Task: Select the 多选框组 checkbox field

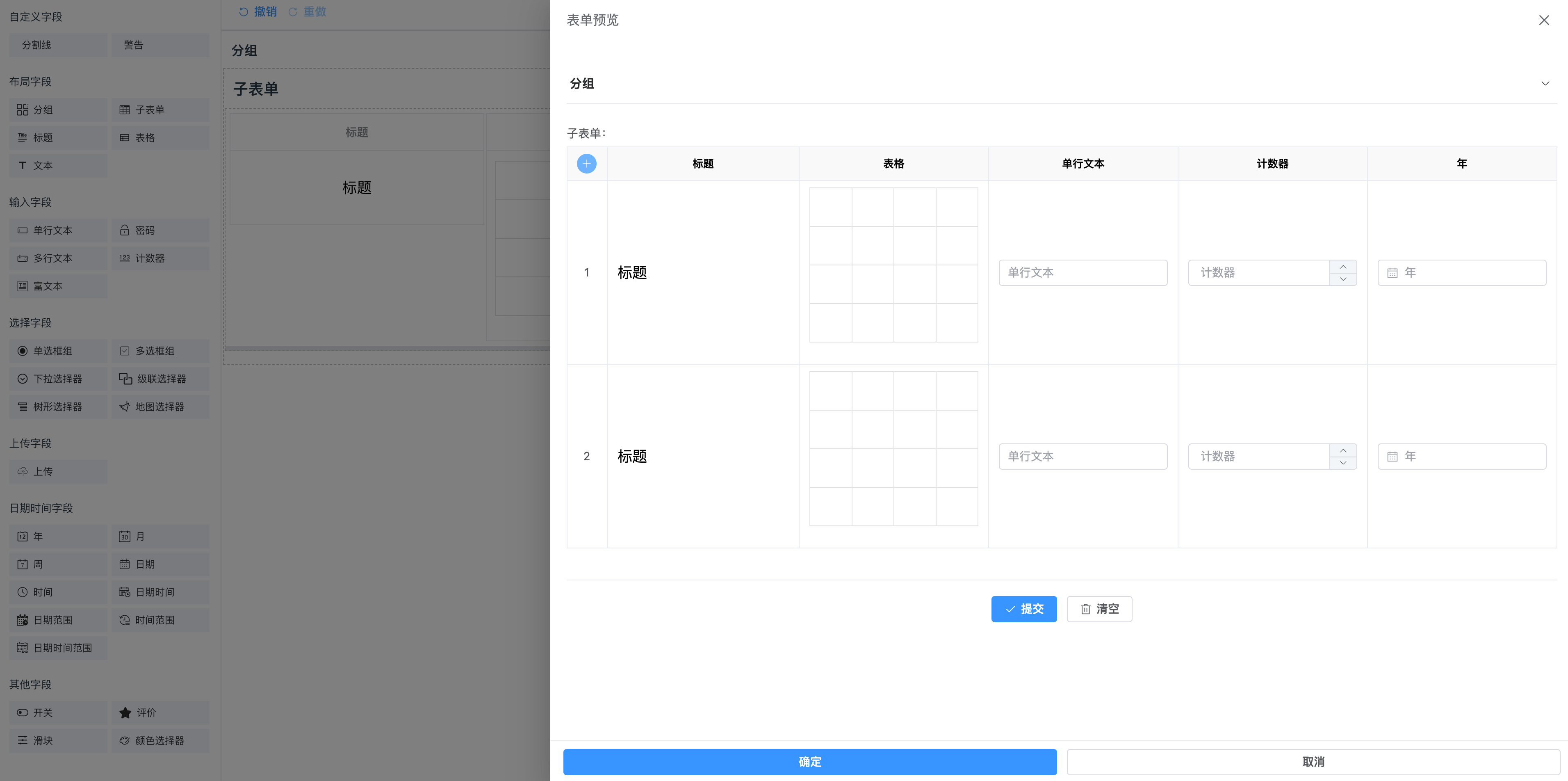Action: tap(160, 351)
